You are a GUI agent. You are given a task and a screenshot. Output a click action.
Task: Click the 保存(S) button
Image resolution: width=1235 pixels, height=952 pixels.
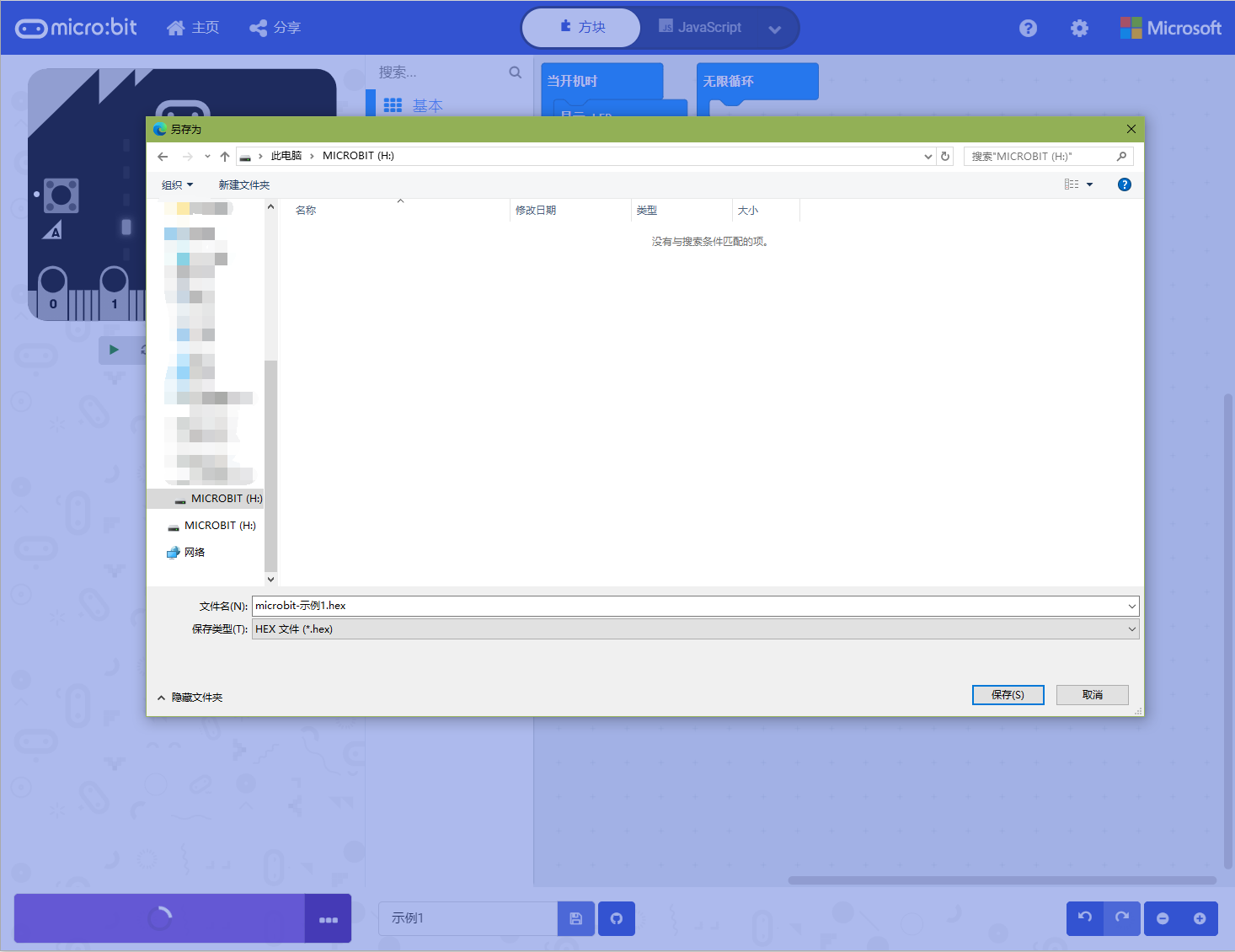tap(1008, 695)
